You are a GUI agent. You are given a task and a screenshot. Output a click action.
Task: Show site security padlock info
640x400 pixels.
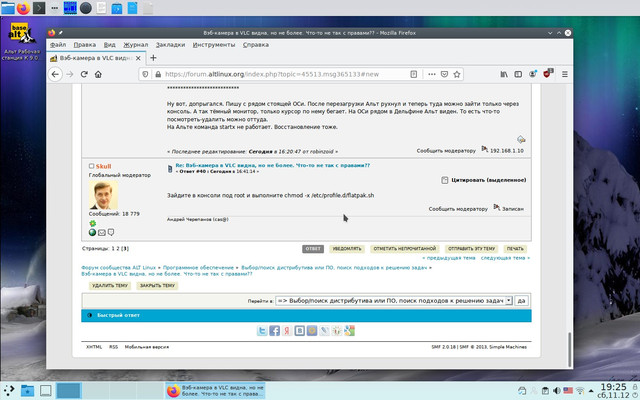pyautogui.click(x=158, y=74)
